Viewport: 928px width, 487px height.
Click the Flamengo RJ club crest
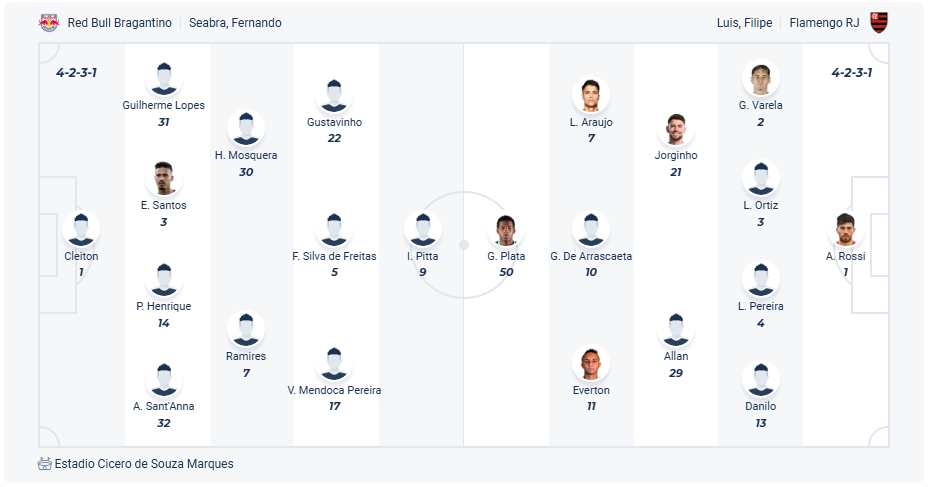pos(879,23)
